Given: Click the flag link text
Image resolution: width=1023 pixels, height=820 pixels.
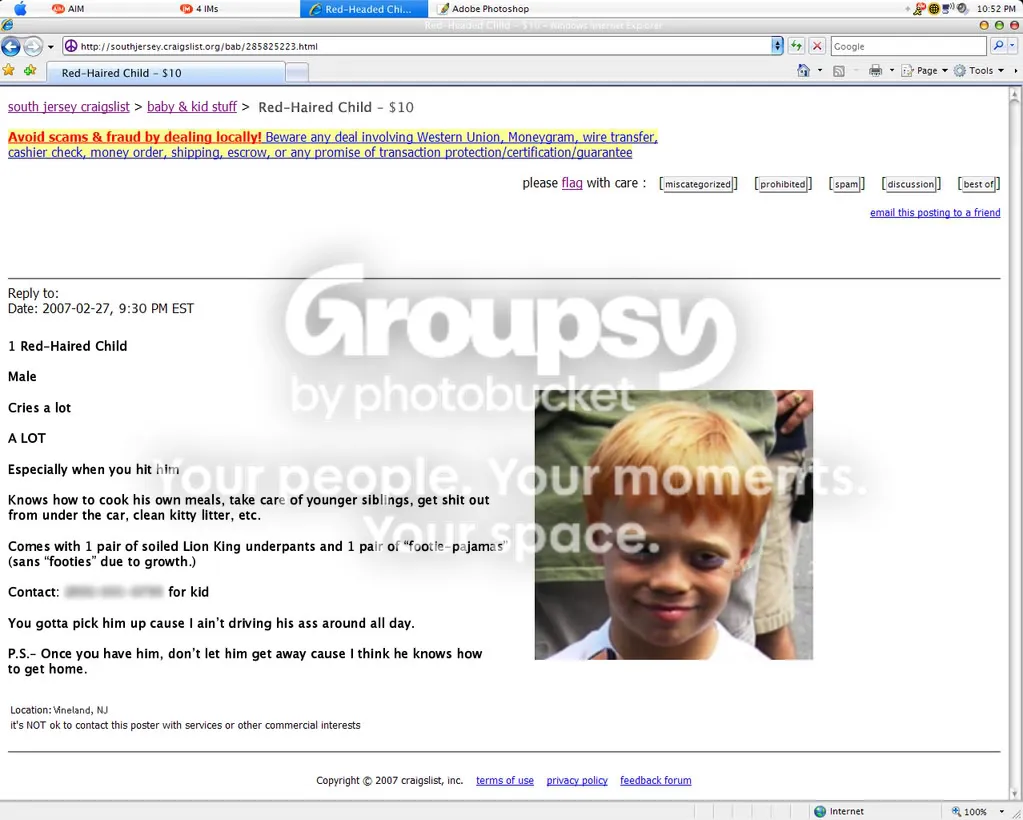Looking at the screenshot, I should pyautogui.click(x=572, y=183).
